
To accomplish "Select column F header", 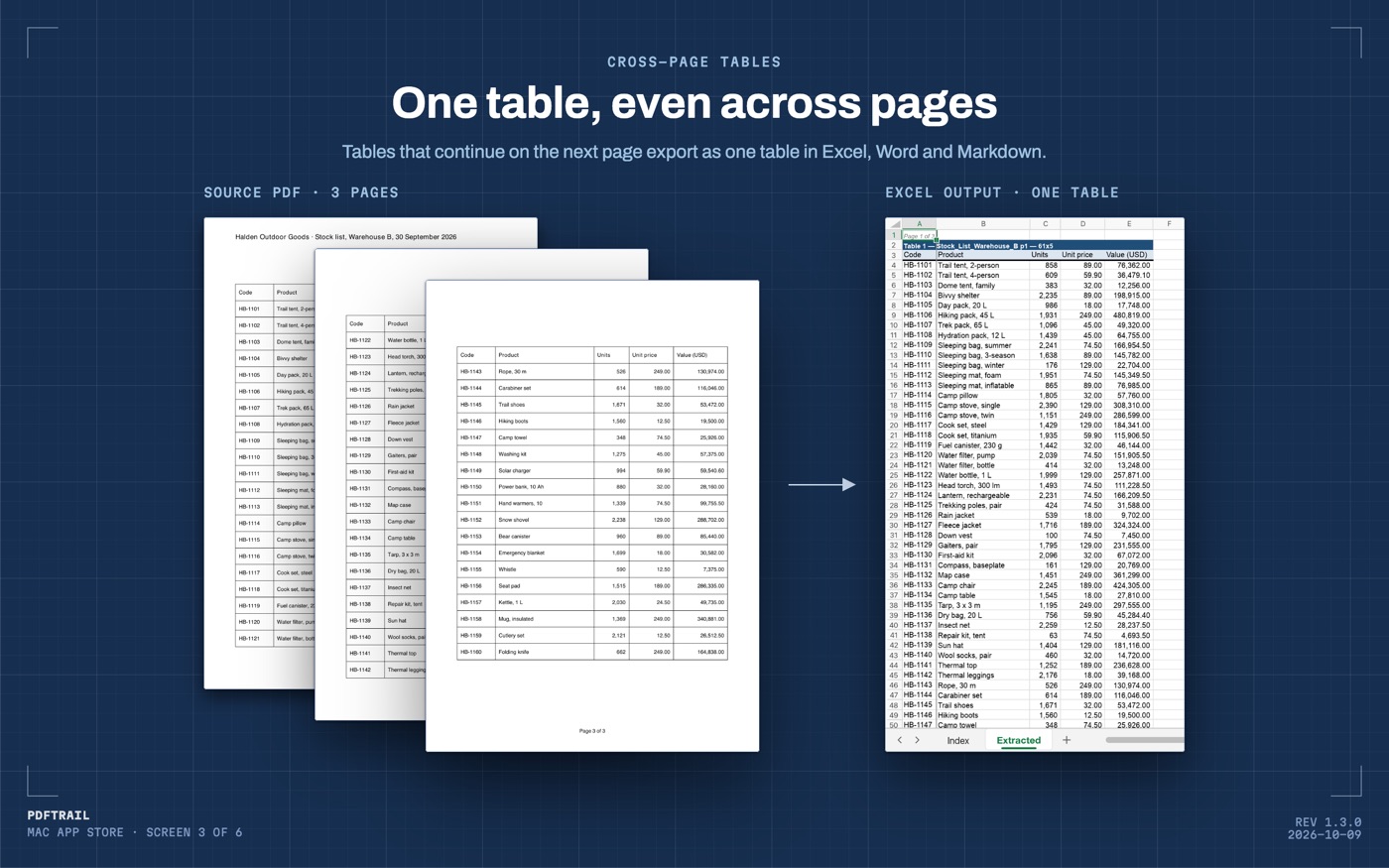I will click(x=1169, y=224).
